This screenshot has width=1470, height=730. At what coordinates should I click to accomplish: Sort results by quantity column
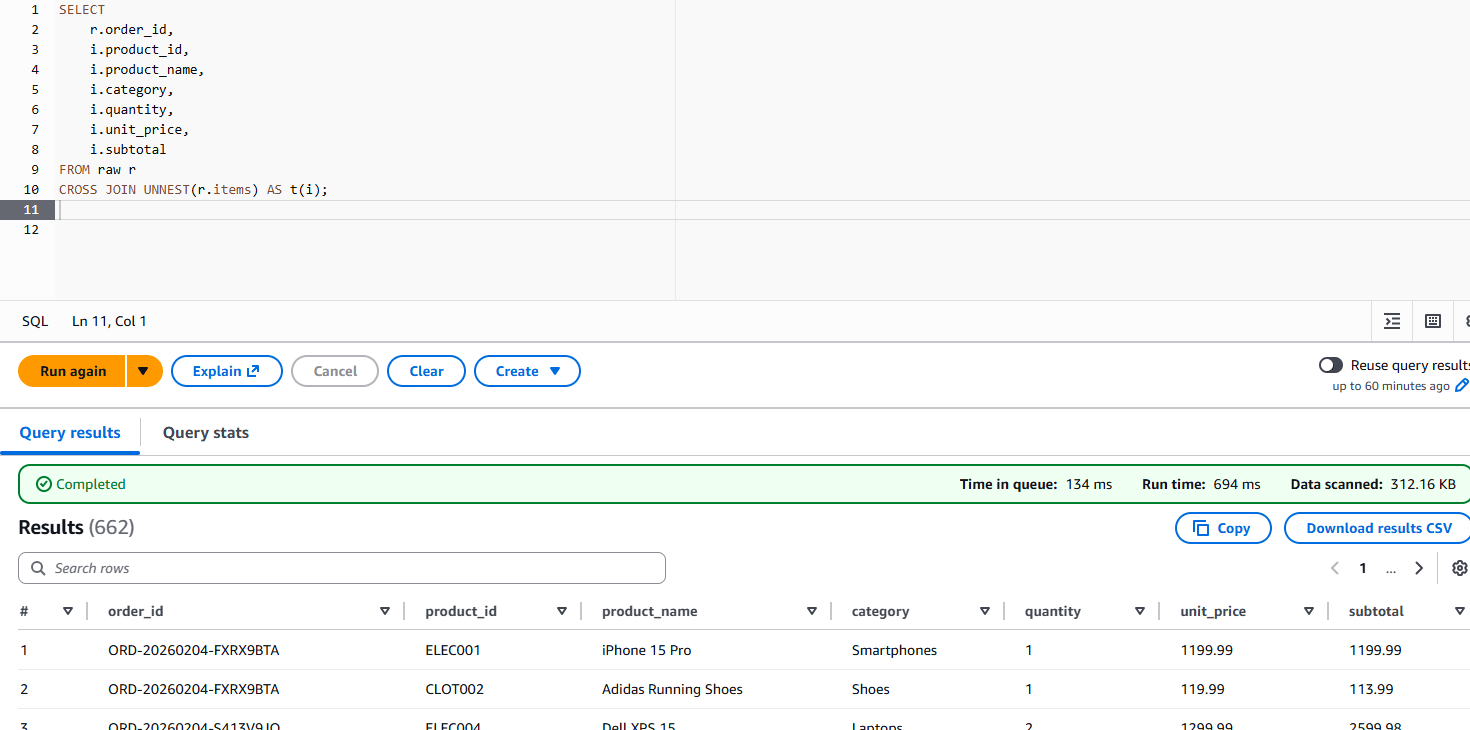[x=1140, y=611]
